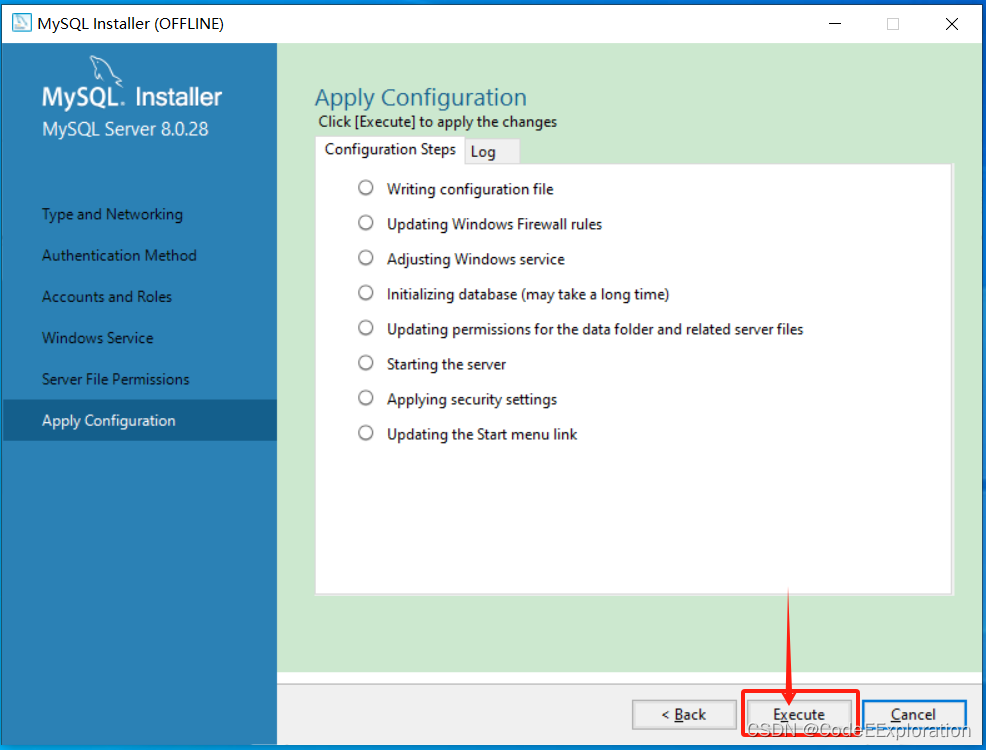This screenshot has height=750, width=986.
Task: Click the MySQL dolphin logo
Action: (106, 70)
